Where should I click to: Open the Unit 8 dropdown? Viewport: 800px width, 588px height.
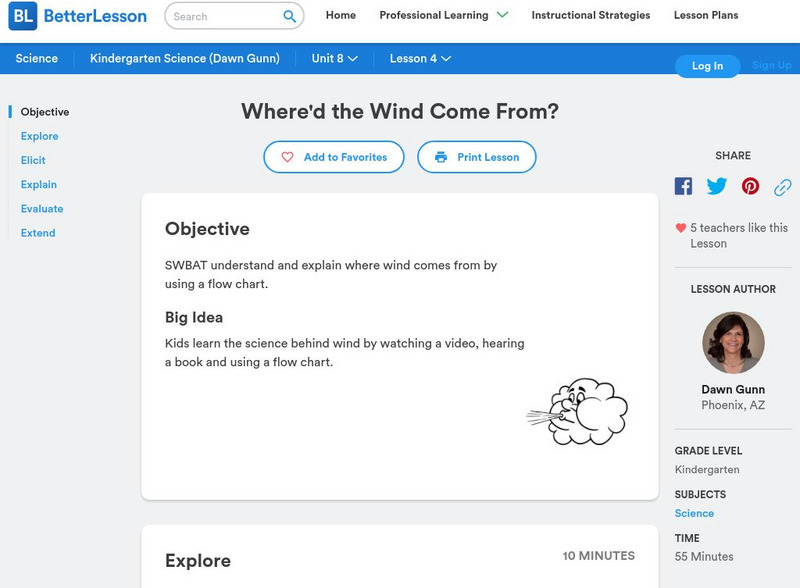coord(335,58)
